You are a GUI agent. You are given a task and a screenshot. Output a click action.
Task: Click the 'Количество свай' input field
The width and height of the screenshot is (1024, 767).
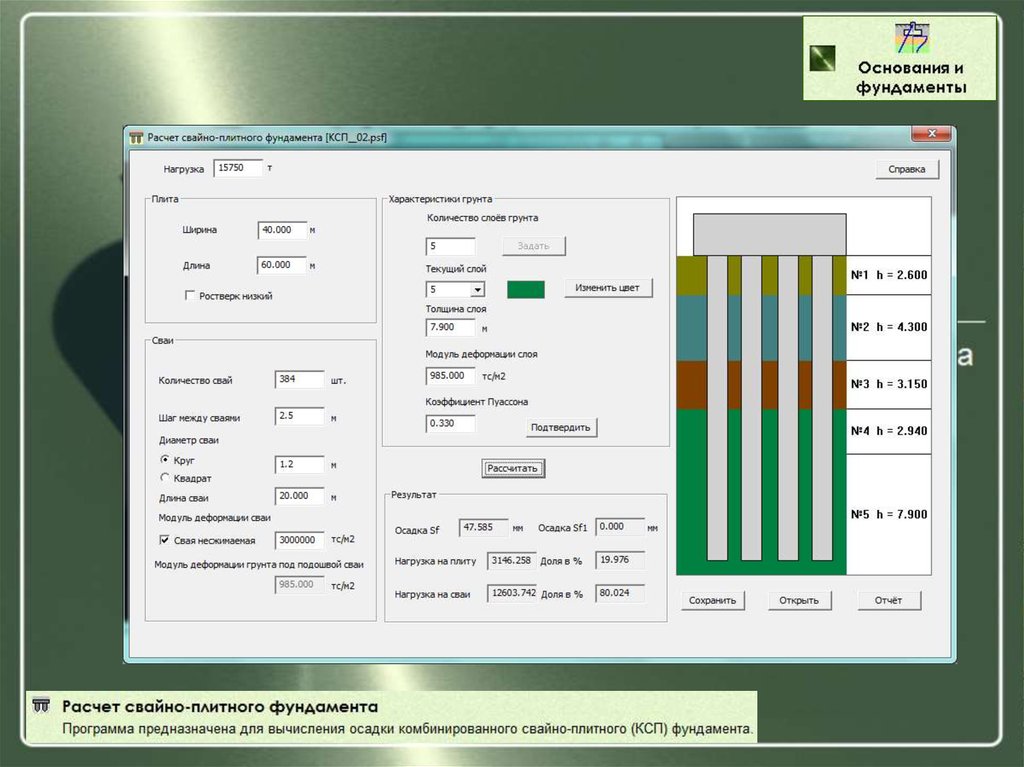[x=299, y=380]
